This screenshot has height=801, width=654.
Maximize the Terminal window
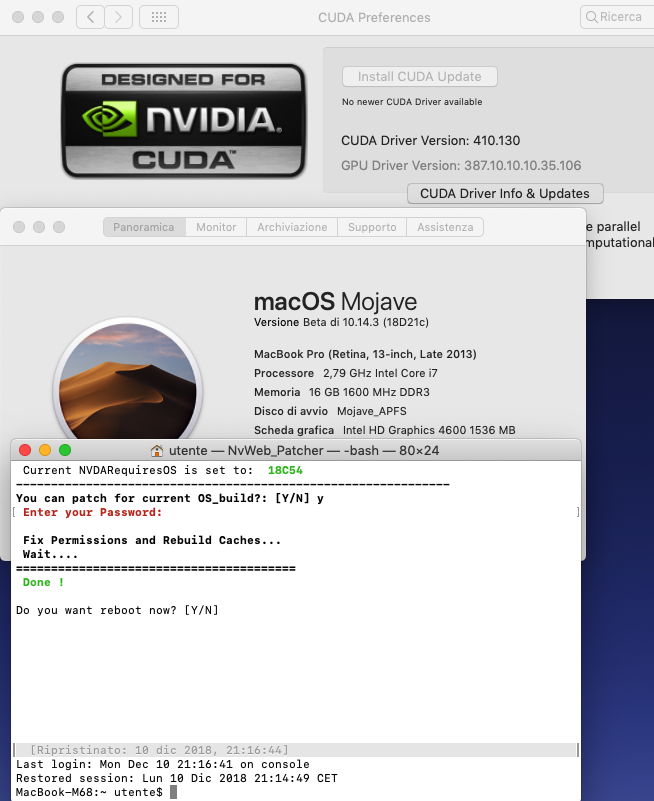(x=65, y=450)
